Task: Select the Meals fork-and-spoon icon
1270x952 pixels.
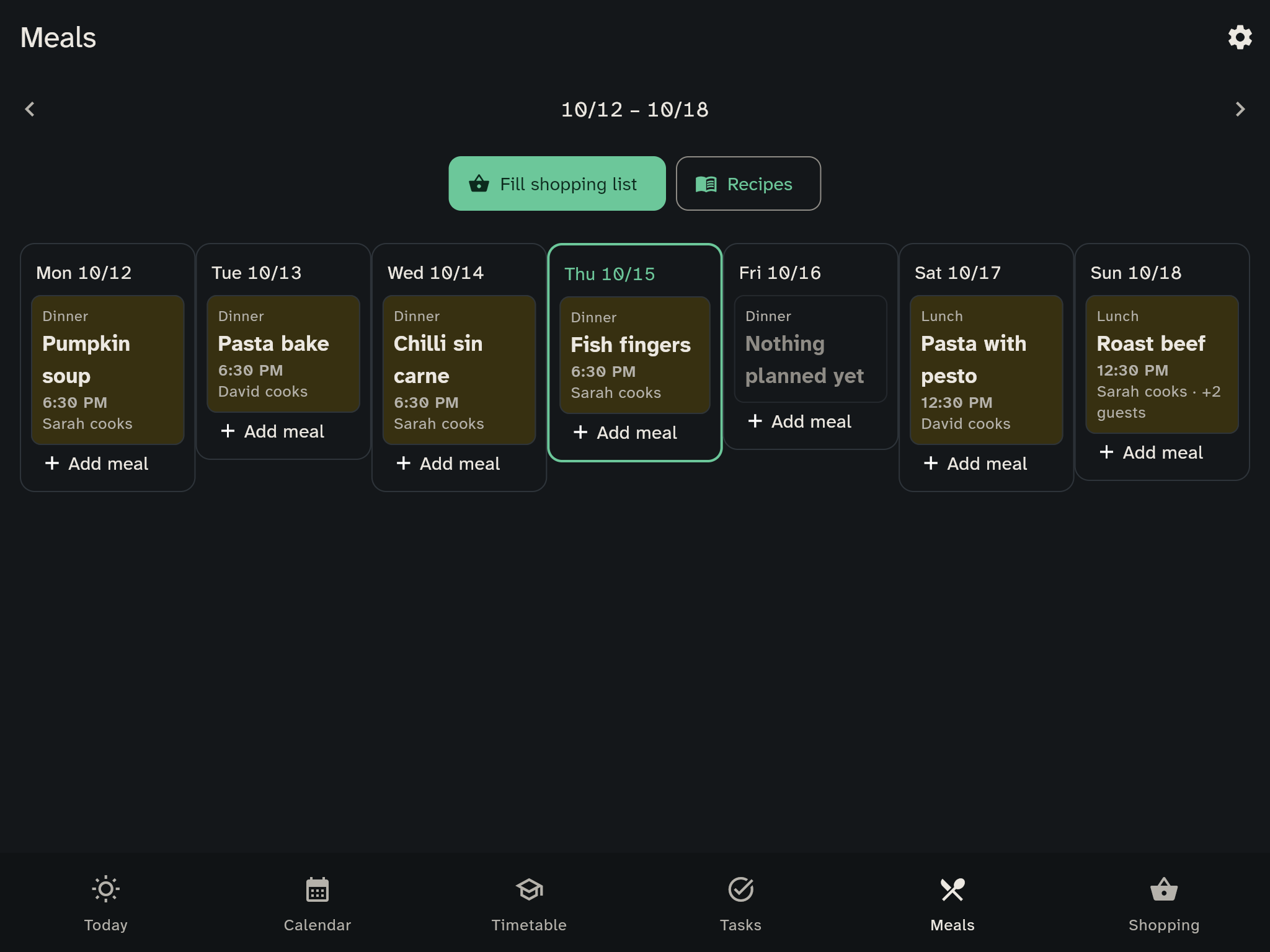Action: click(952, 889)
